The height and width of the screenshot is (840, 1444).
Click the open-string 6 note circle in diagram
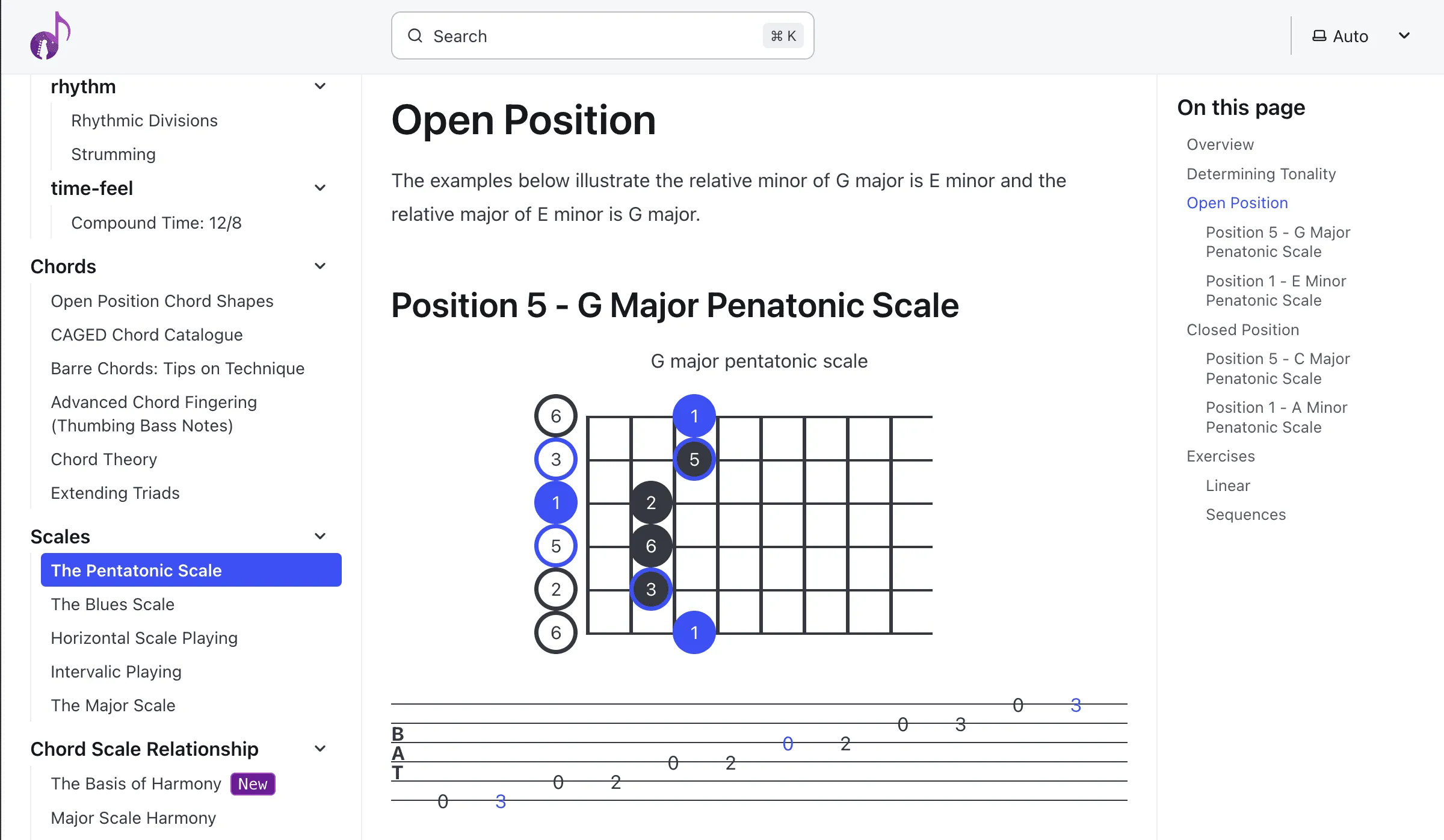(555, 415)
